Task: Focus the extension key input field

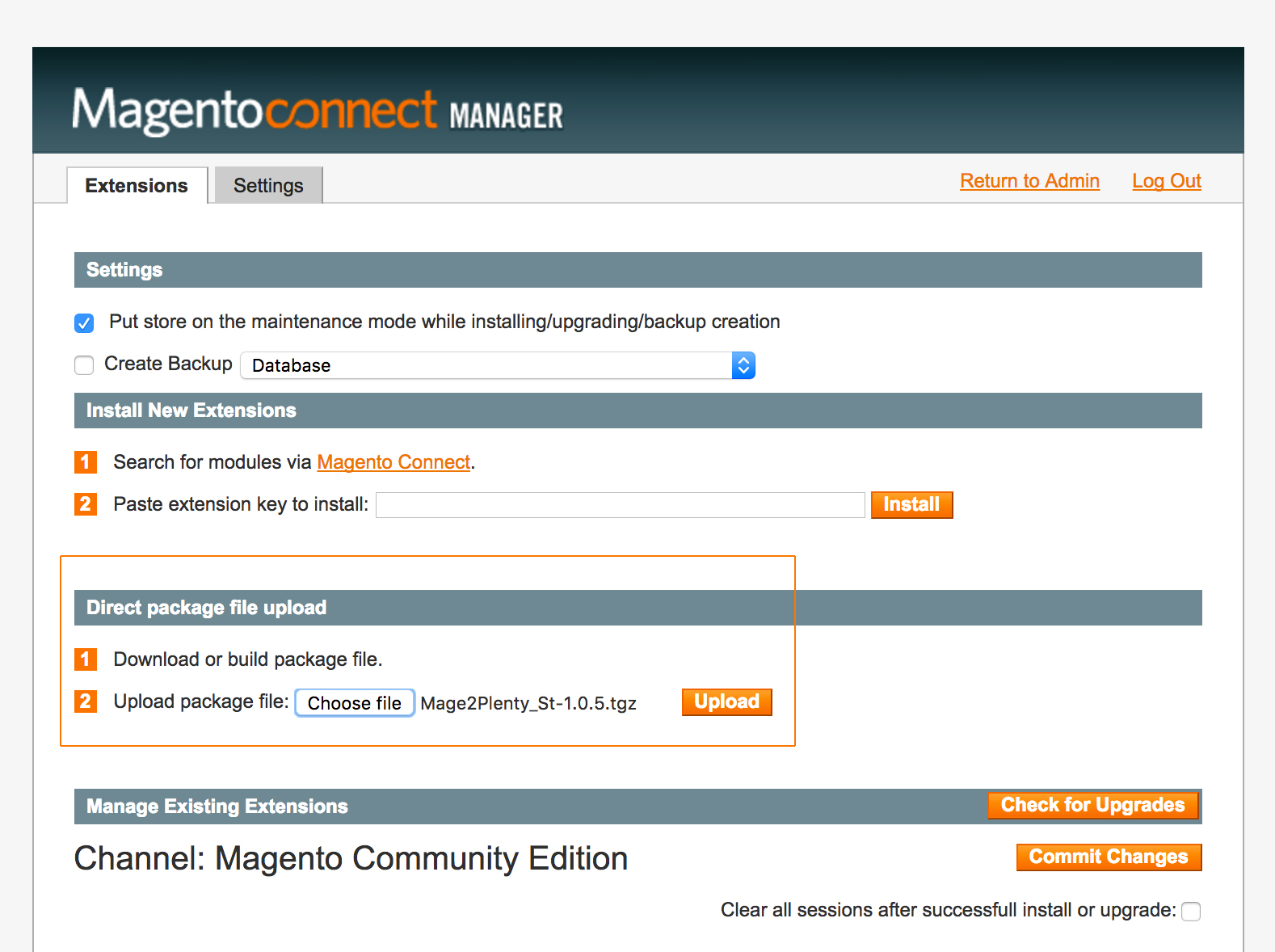Action: coord(621,505)
